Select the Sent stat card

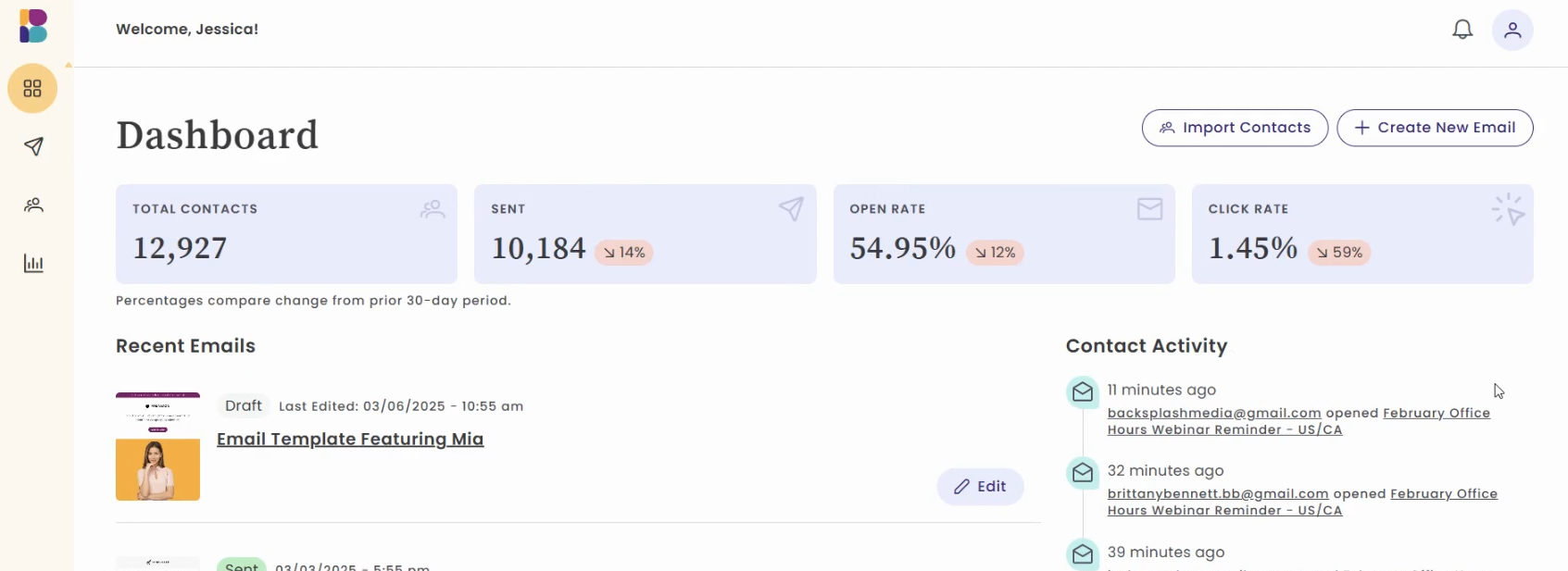click(x=645, y=234)
